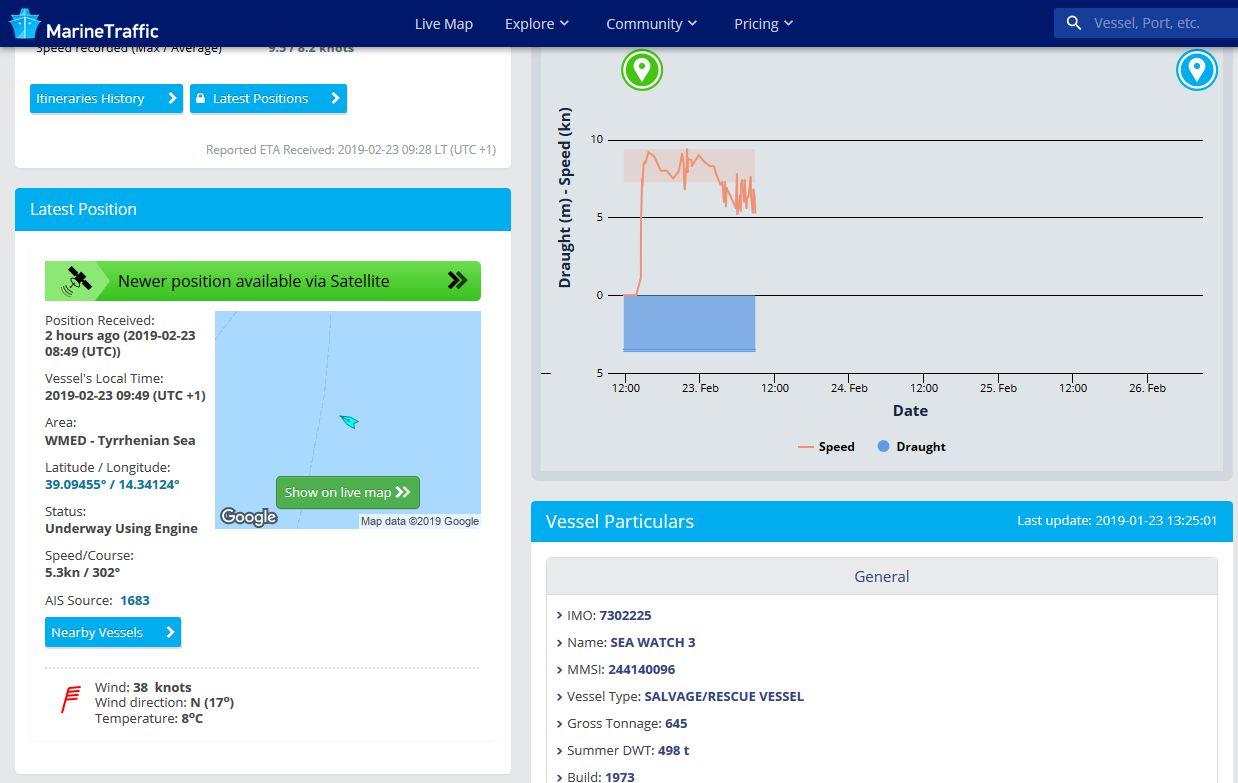
Task: Click the 'Wind: 38 knots' text
Action: point(143,687)
